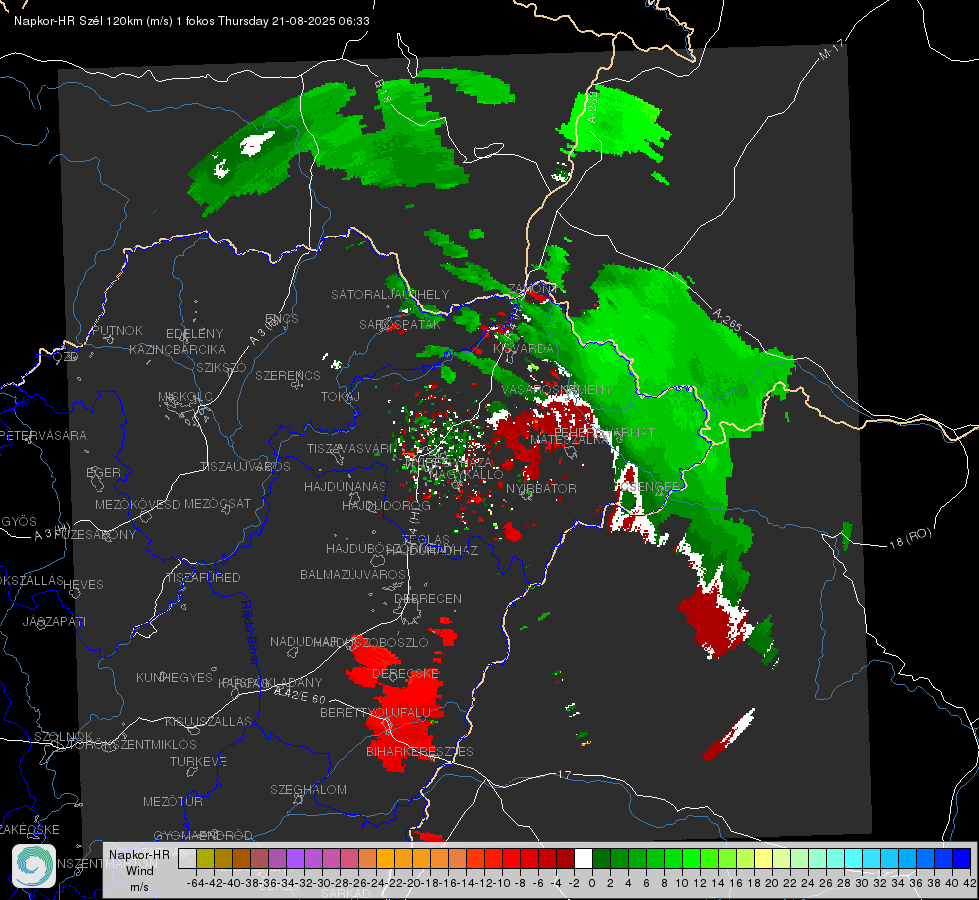The height and width of the screenshot is (900, 979).
Task: Click the BALMAZÚJVÁROS label
Action: pyautogui.click(x=353, y=574)
